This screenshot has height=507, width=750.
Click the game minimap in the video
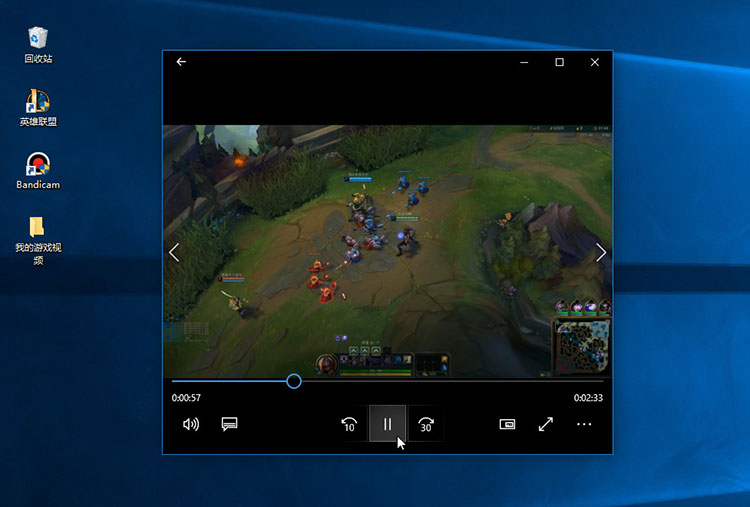click(x=582, y=346)
